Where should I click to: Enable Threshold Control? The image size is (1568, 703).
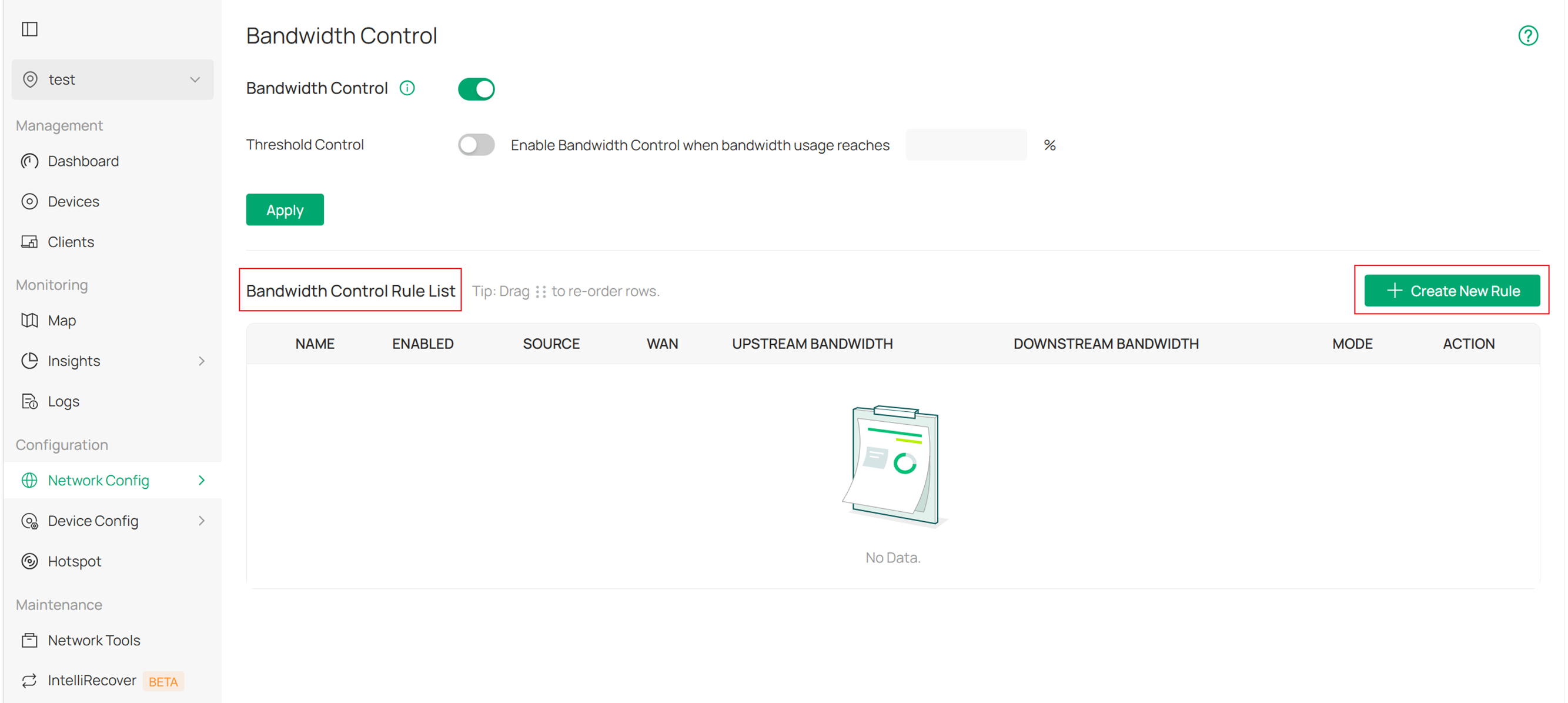tap(476, 144)
